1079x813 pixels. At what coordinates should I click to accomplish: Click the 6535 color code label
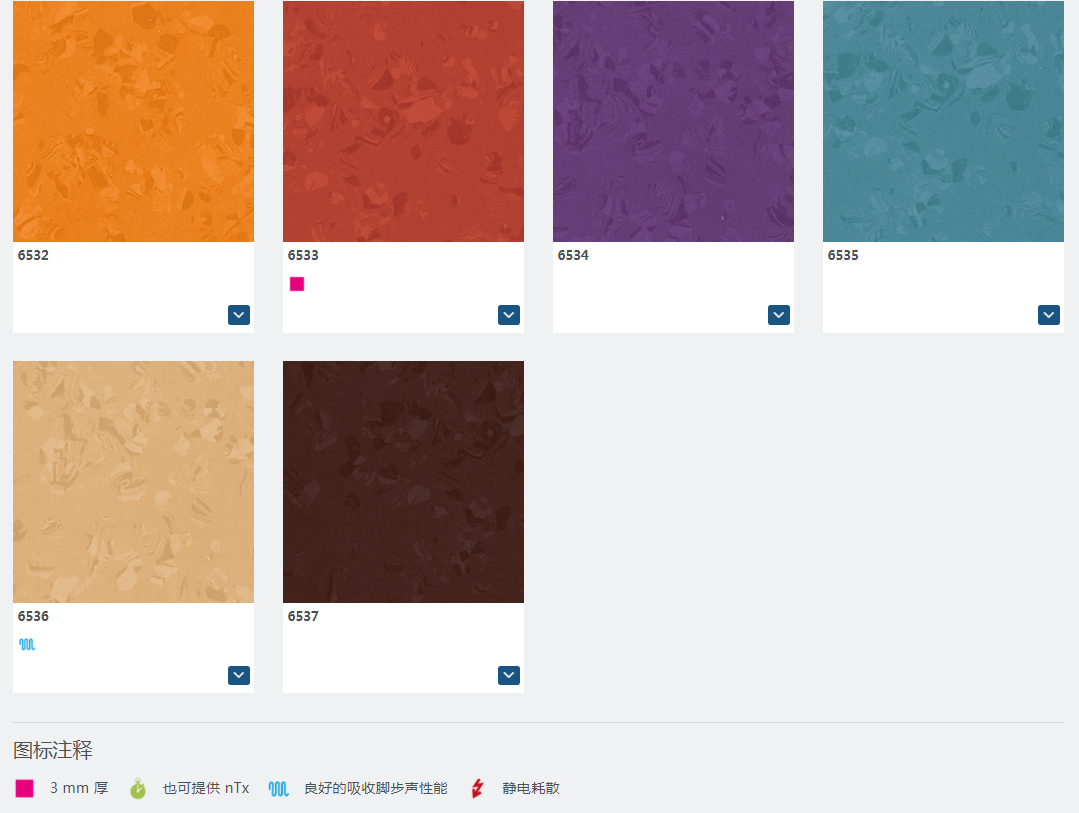843,255
